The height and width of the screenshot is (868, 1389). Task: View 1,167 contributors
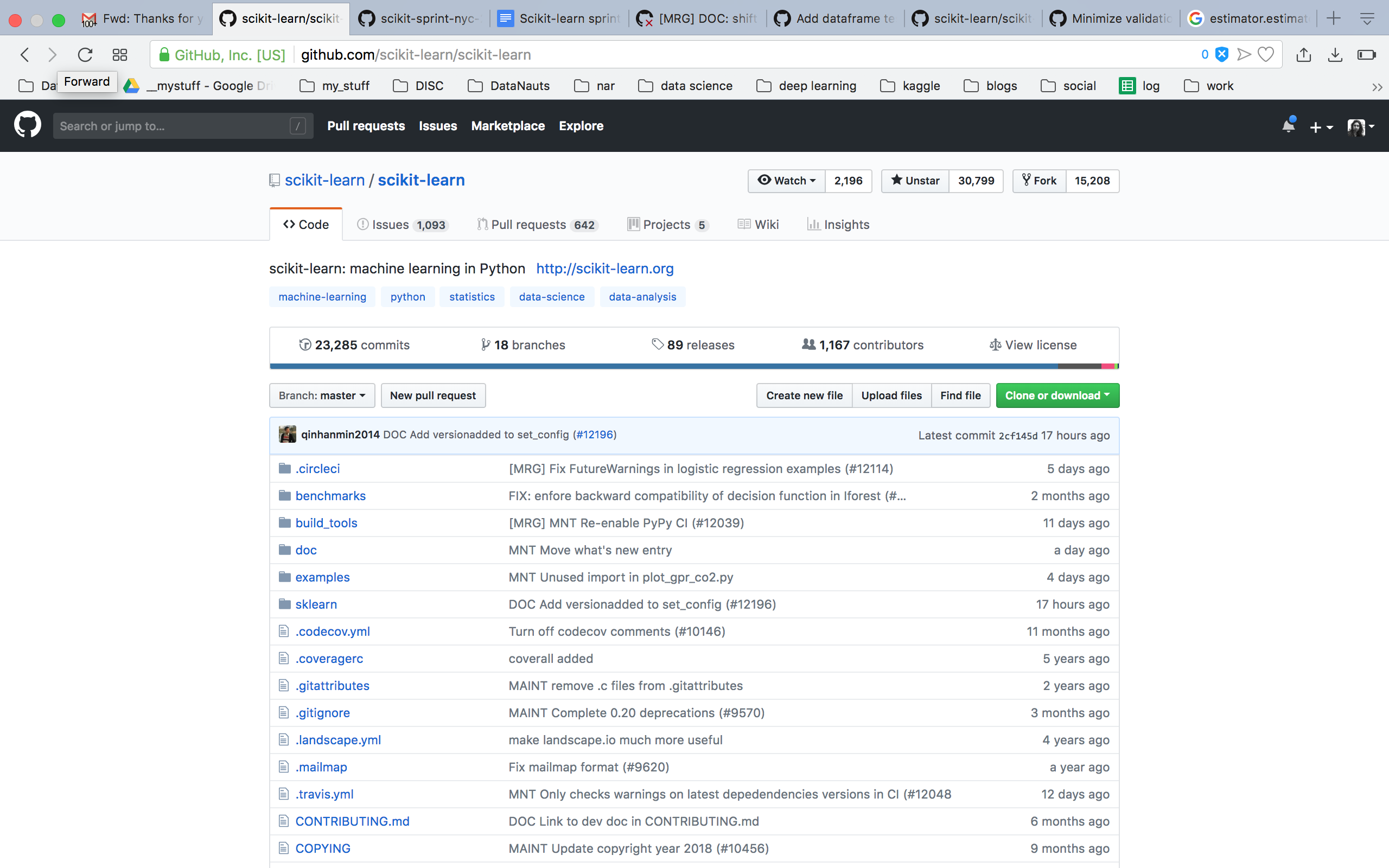click(863, 345)
